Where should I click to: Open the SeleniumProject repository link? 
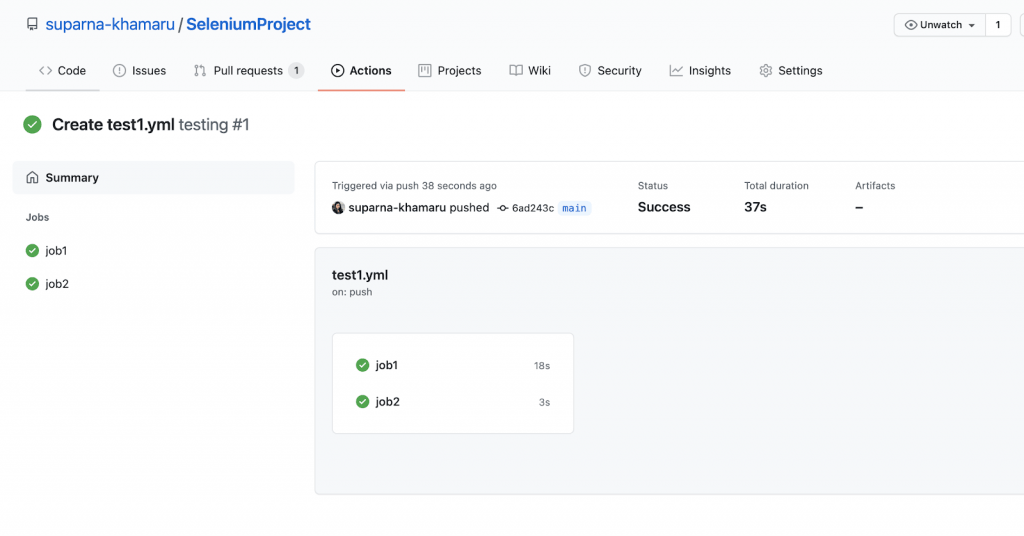(248, 24)
